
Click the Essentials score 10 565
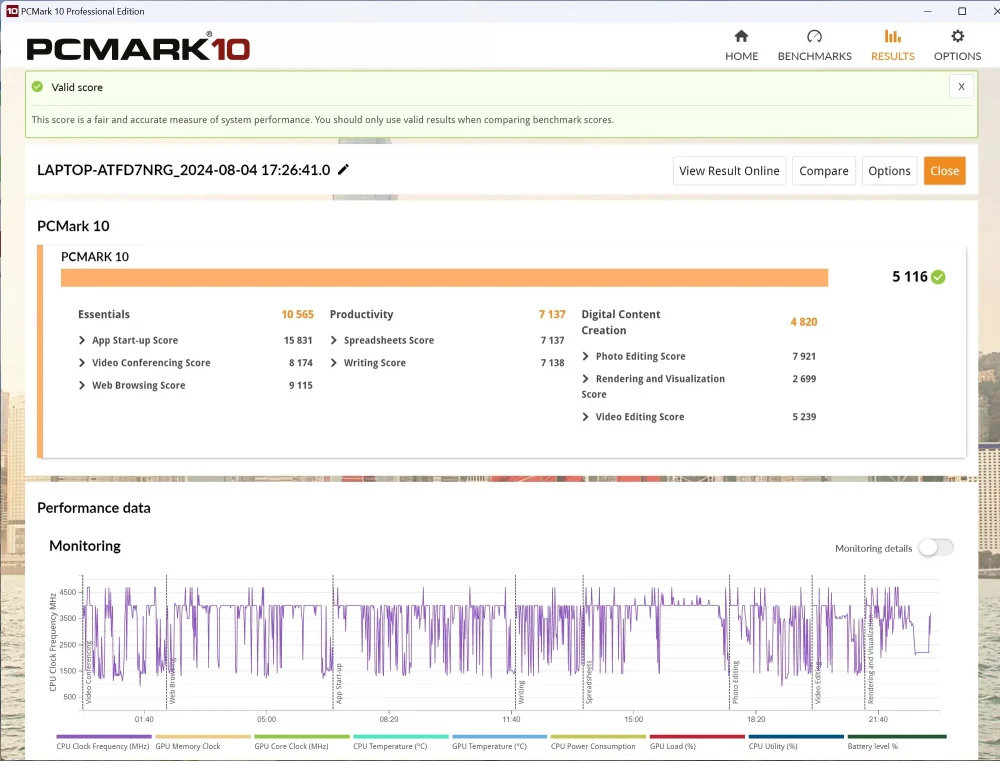297,314
